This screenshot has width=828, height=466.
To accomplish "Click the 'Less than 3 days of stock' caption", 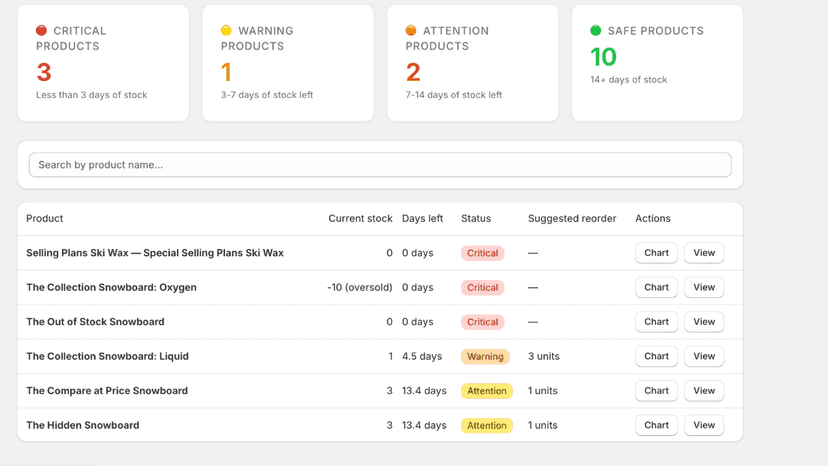I will [x=91, y=95].
